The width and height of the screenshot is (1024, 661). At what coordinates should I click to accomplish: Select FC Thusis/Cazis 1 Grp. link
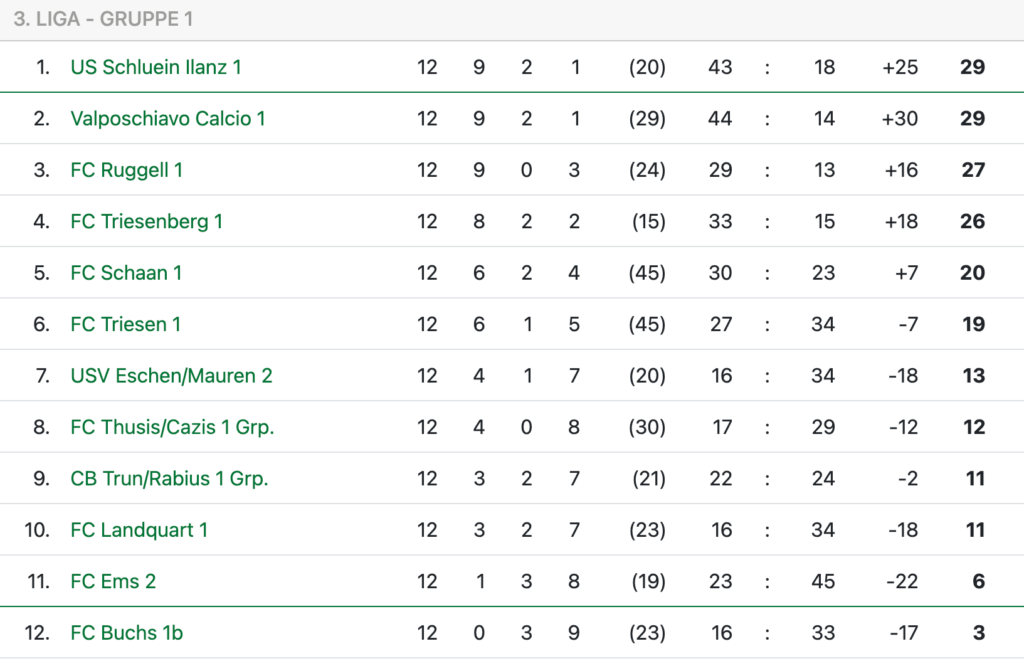coord(172,427)
